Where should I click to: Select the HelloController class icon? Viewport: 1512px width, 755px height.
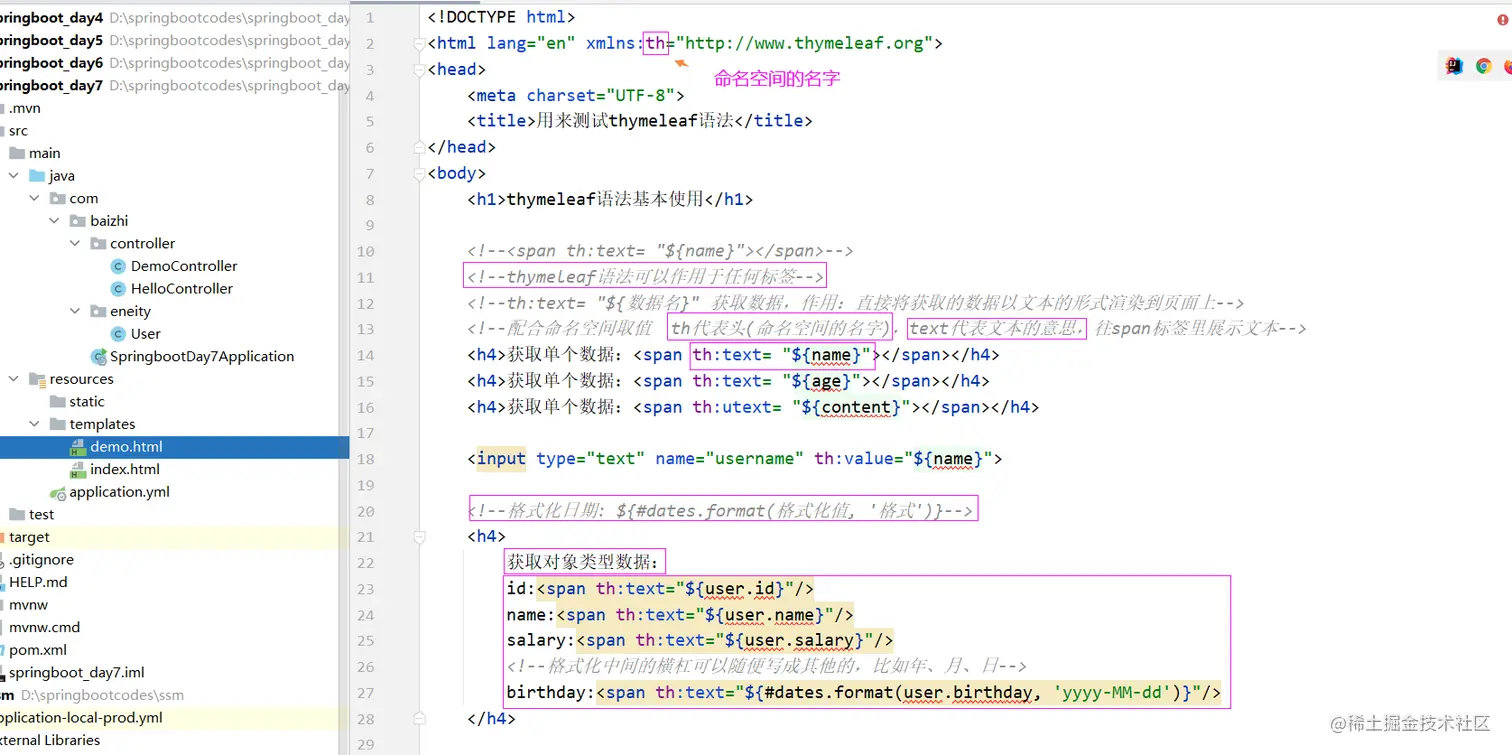(x=118, y=289)
